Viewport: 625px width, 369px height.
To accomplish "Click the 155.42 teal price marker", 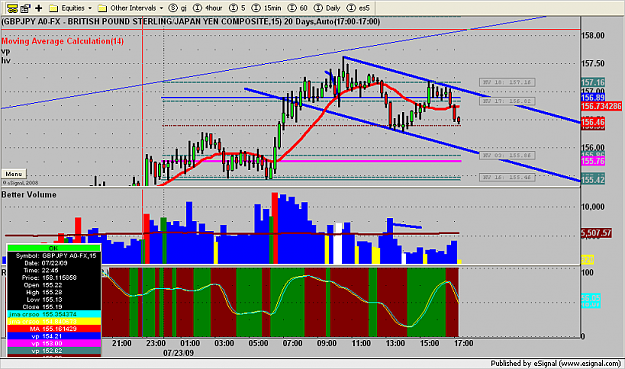I will (x=593, y=180).
